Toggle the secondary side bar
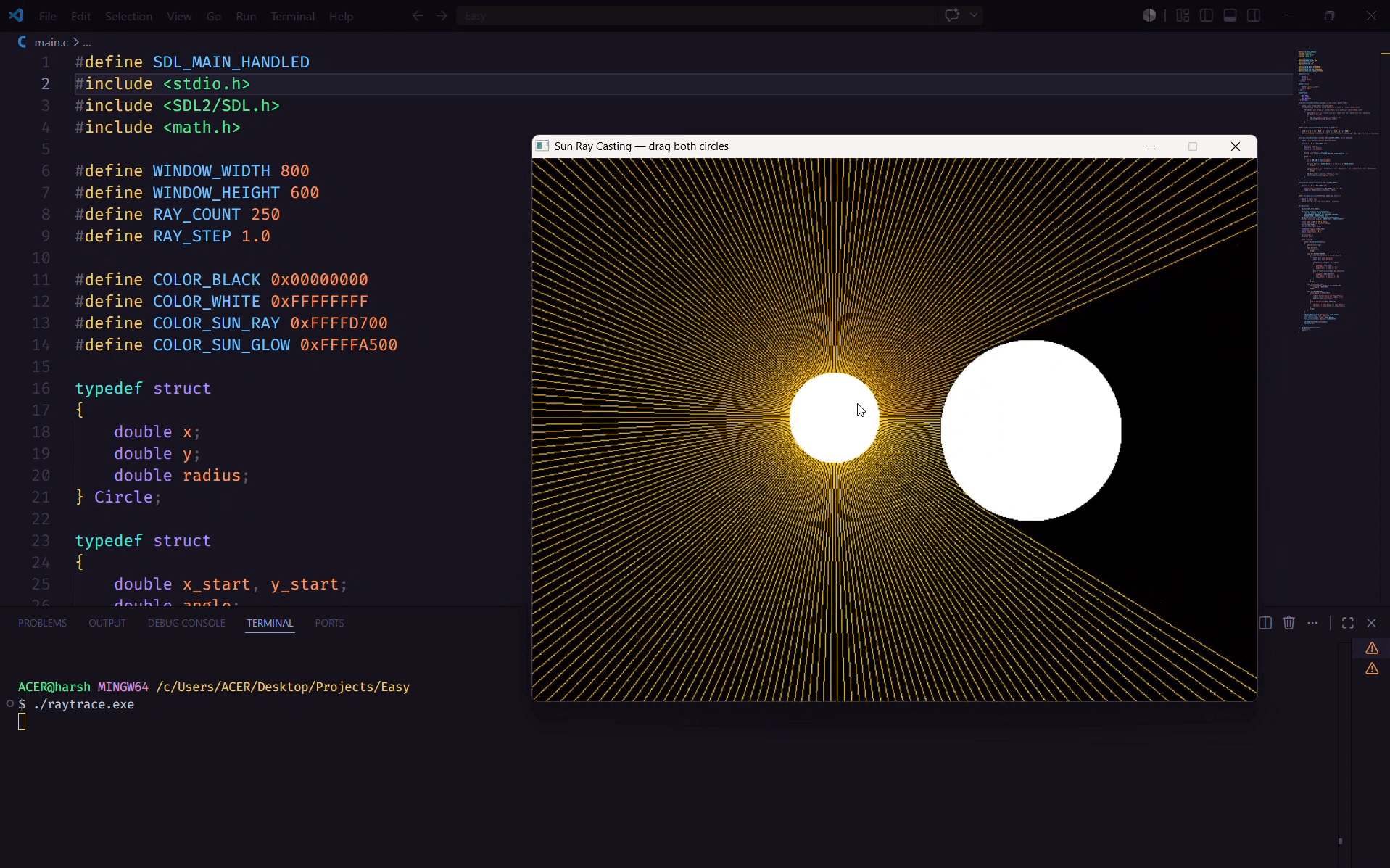This screenshot has height=868, width=1390. 1254,15
